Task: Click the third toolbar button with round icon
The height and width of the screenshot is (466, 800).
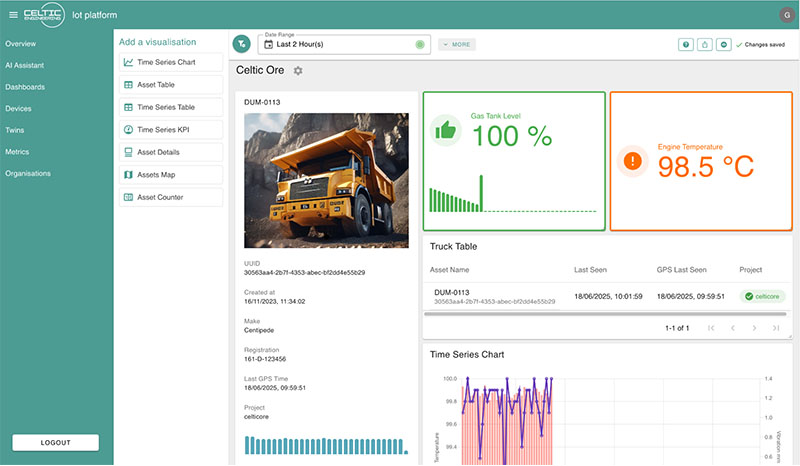Action: point(723,44)
